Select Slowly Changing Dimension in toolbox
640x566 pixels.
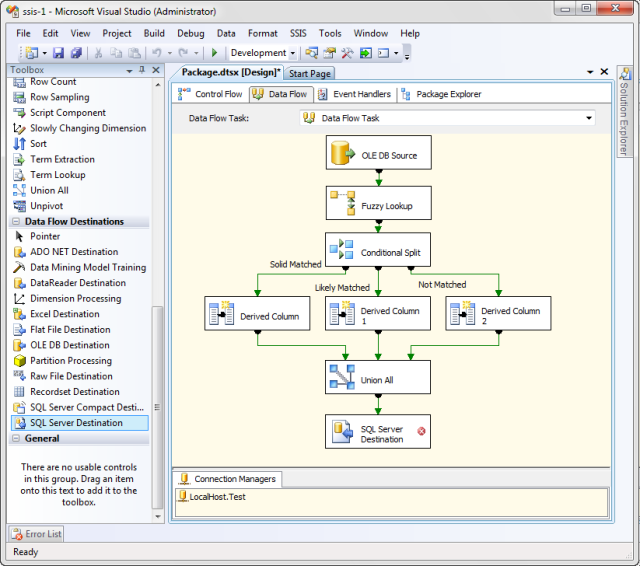(80, 128)
